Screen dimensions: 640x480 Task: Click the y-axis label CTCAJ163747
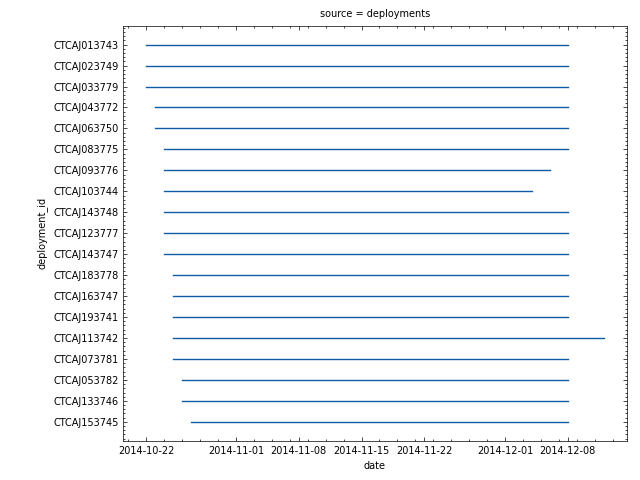pyautogui.click(x=86, y=296)
